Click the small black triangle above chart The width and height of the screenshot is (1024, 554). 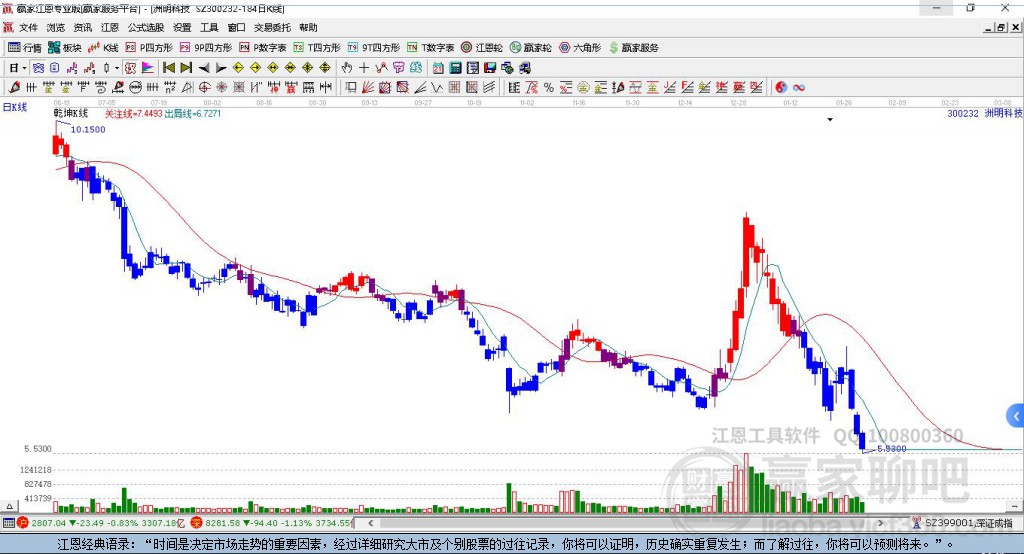(830, 120)
